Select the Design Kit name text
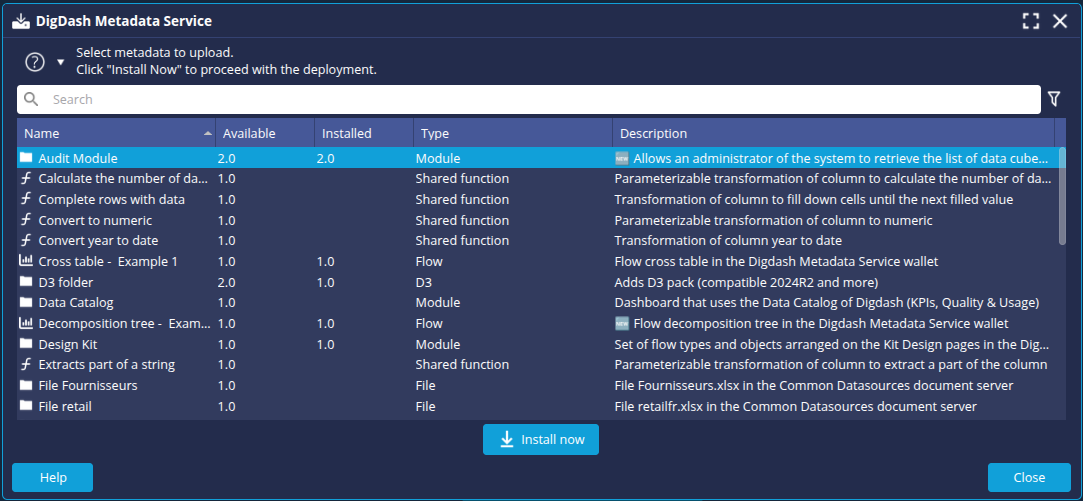Screen dimensions: 1083x501 coord(68,344)
